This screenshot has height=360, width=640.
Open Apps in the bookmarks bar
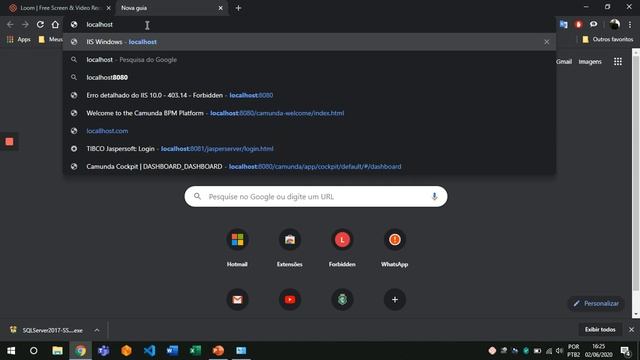click(x=19, y=40)
